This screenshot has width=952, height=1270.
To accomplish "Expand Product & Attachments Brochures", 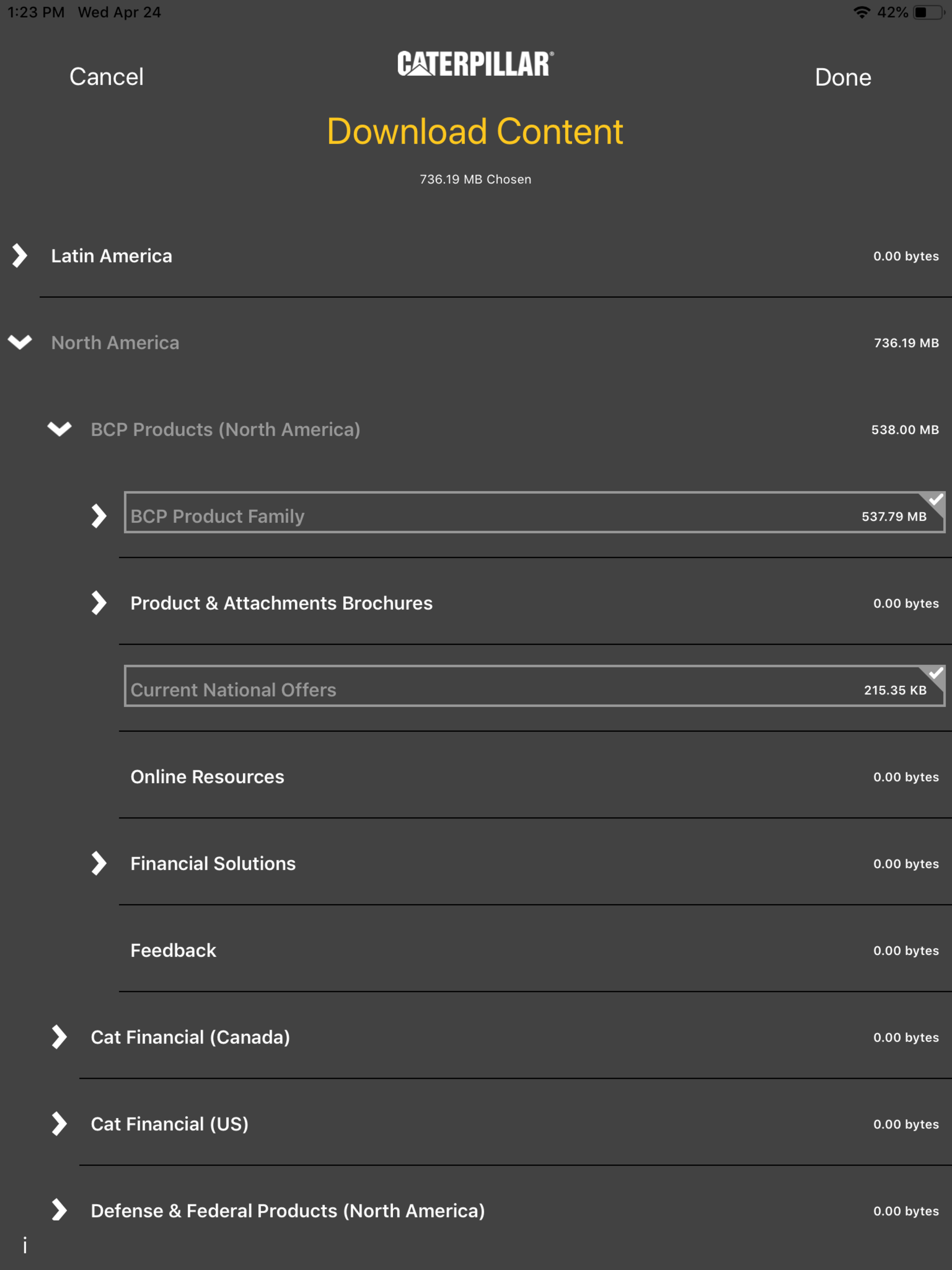I will coord(99,602).
